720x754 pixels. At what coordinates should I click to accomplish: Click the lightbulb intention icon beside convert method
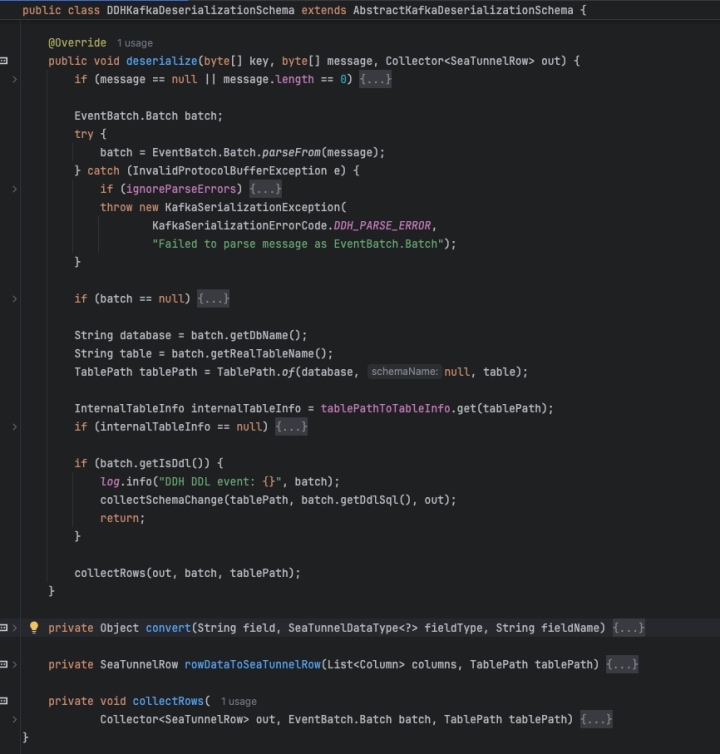tap(33, 628)
